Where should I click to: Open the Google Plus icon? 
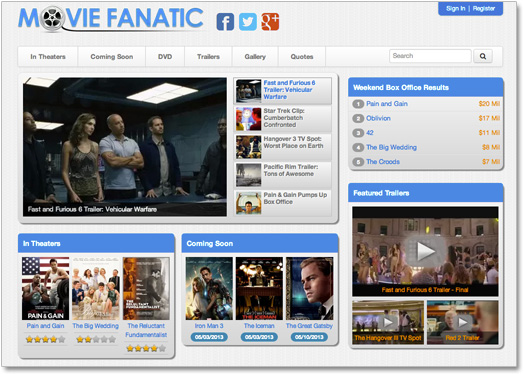click(x=270, y=22)
